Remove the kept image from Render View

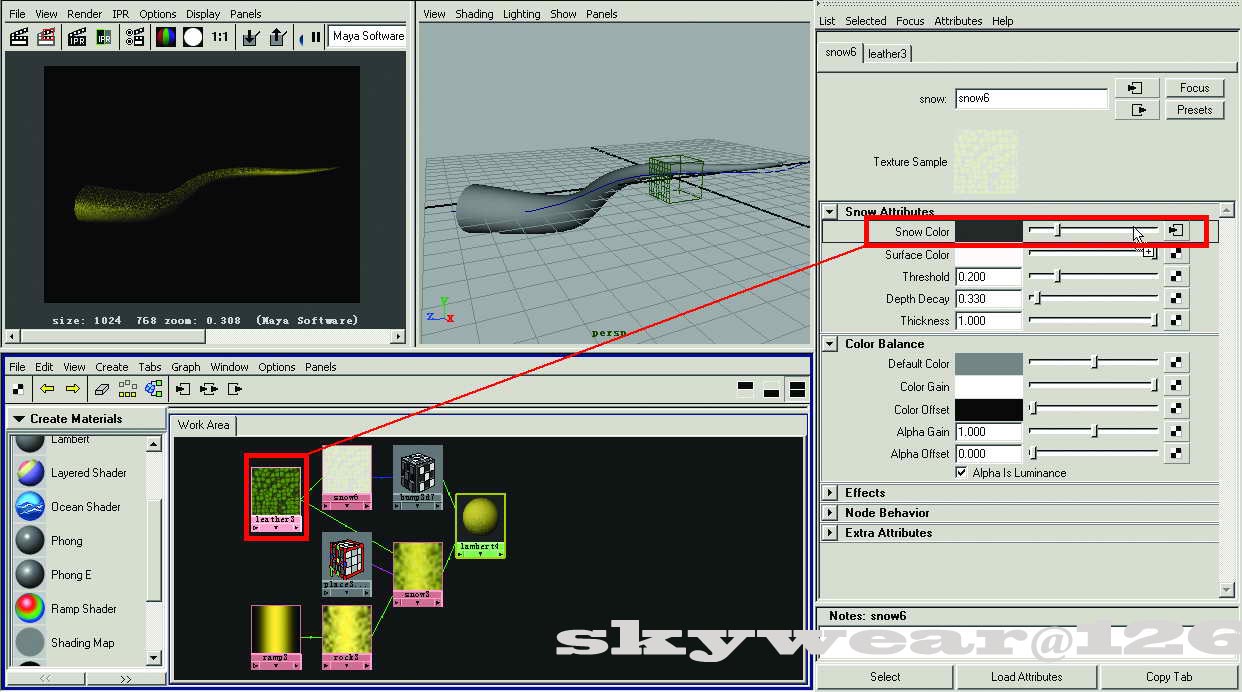tap(278, 37)
